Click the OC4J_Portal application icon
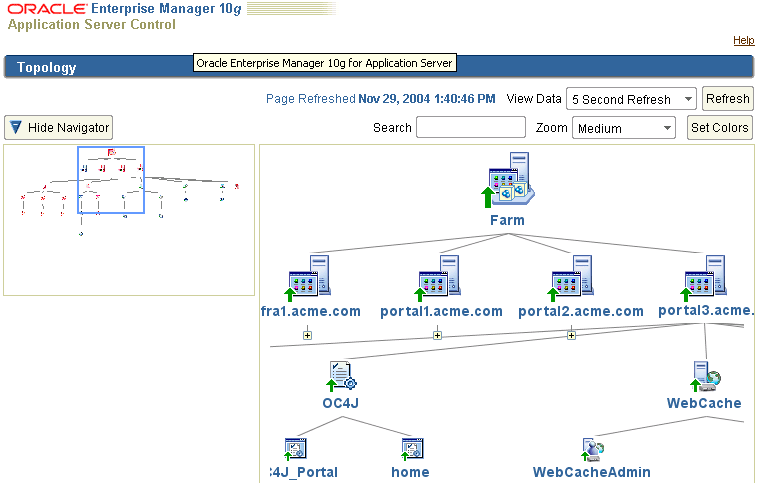Viewport: 758px width, 486px height. coord(295,449)
